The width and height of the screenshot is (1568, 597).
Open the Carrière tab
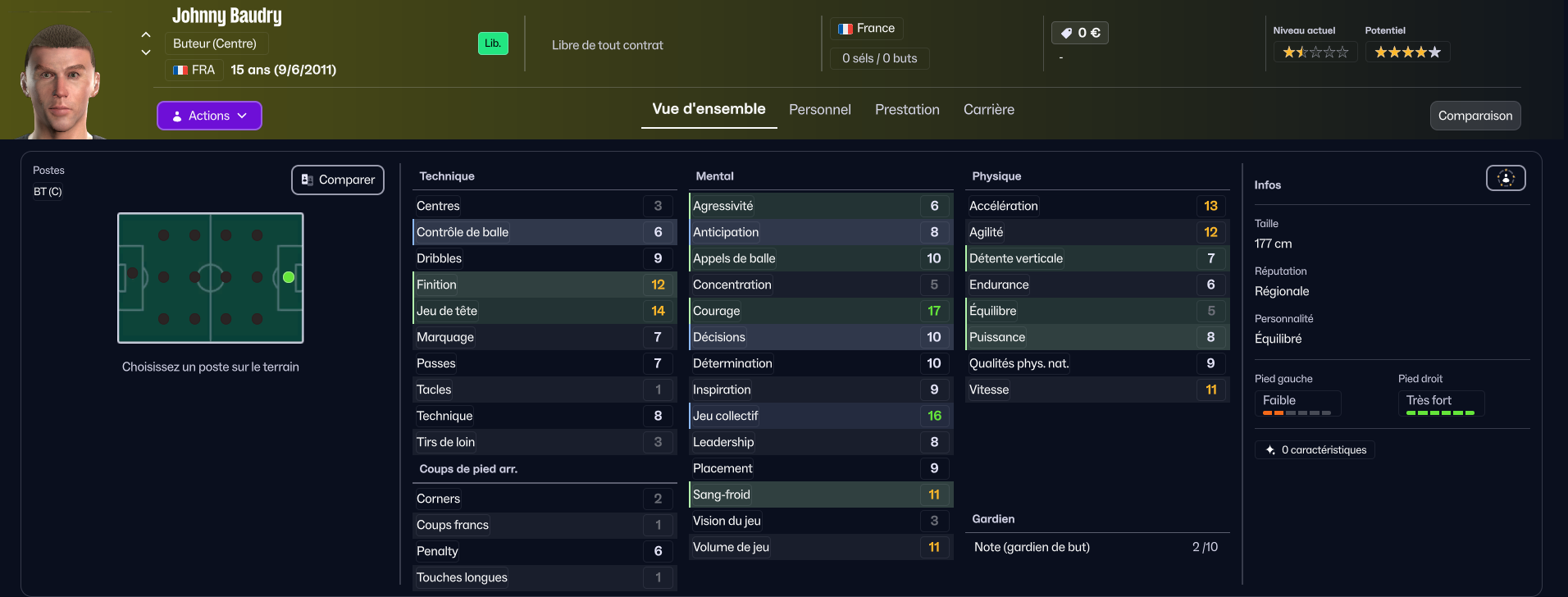(x=988, y=110)
